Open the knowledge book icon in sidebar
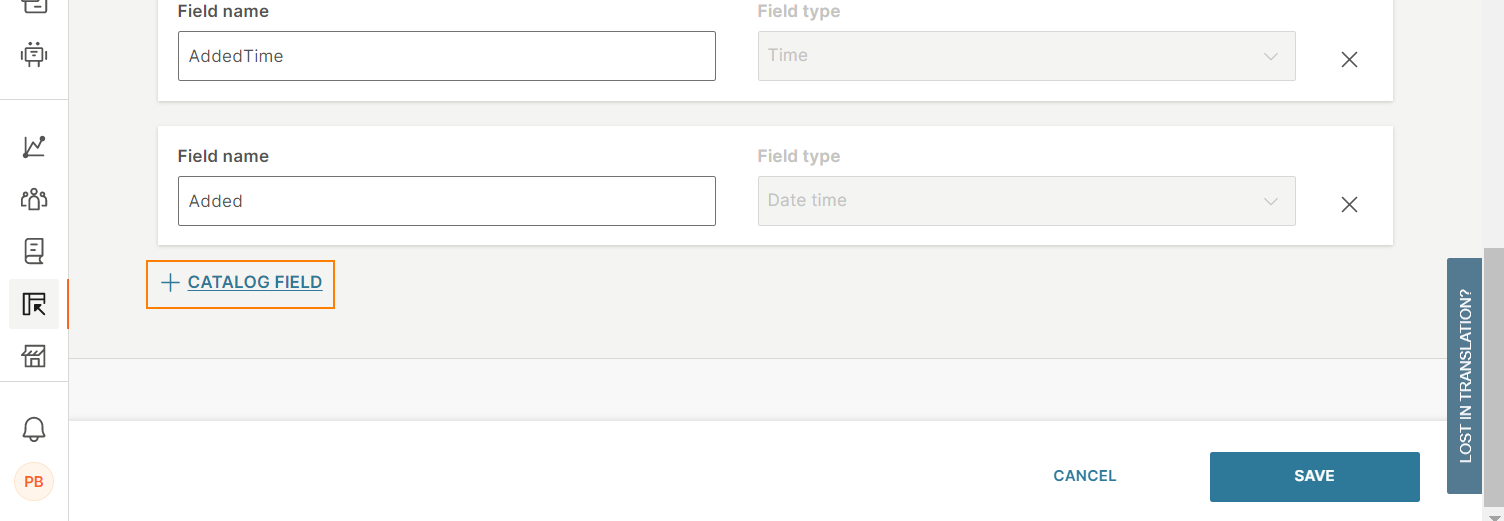Viewport: 1504px width, 521px height. [x=34, y=251]
